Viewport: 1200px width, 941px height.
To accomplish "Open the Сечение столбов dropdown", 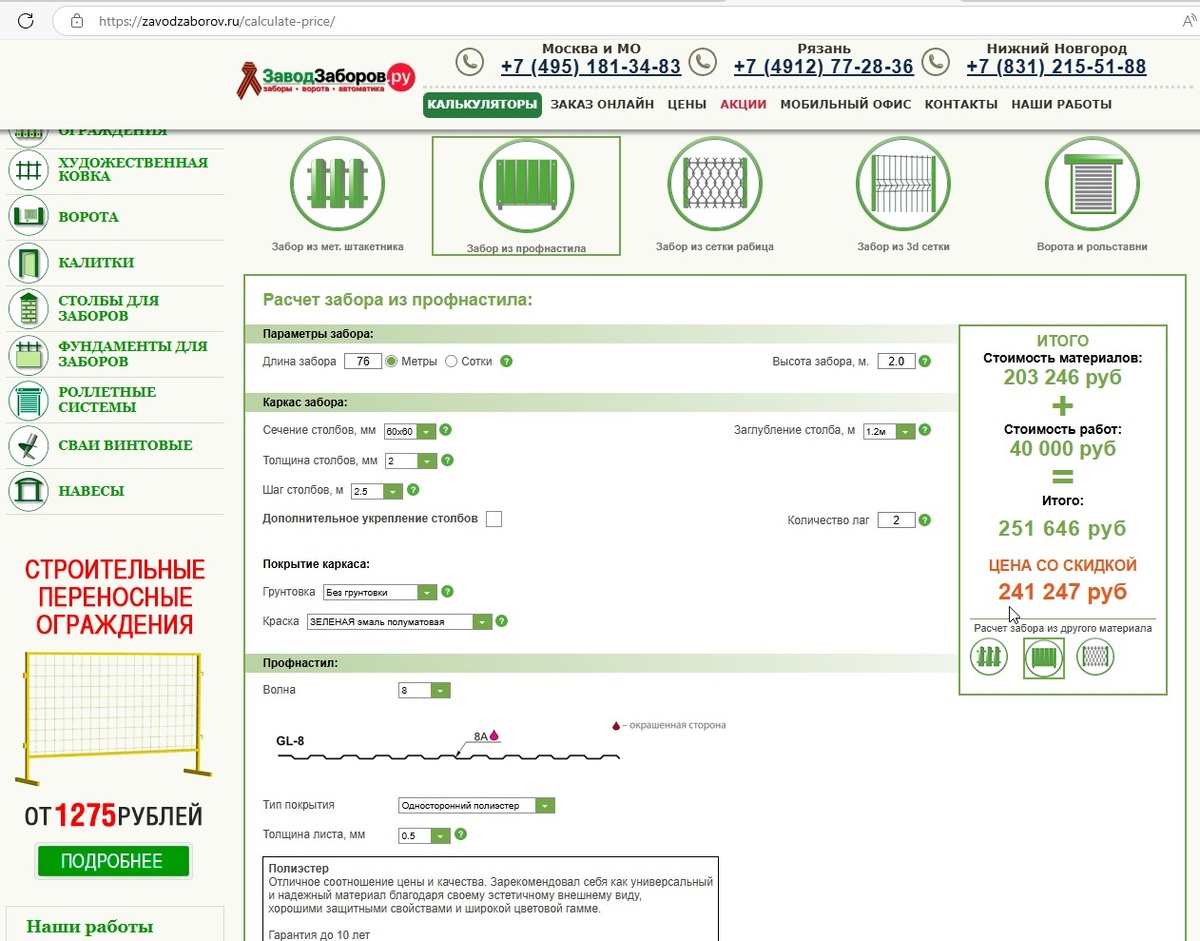I will pyautogui.click(x=410, y=431).
